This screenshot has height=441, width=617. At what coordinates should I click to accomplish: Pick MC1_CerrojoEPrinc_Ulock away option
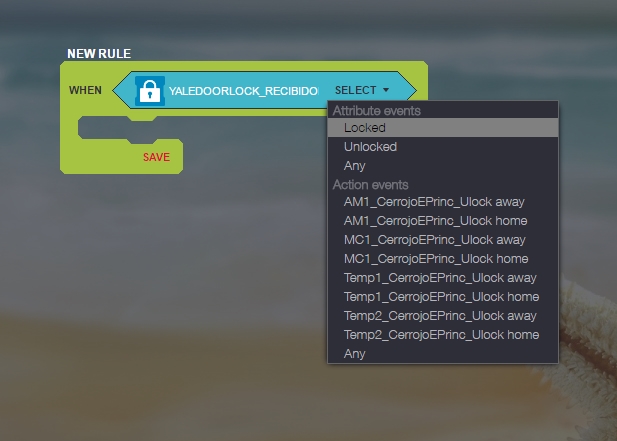click(434, 240)
